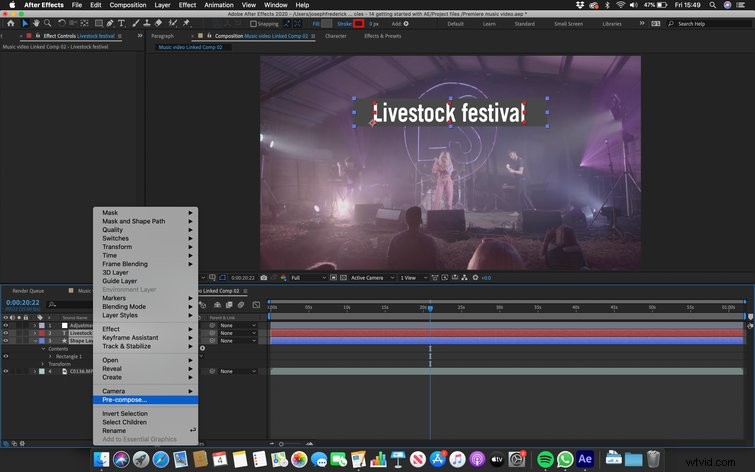Viewport: 755px width, 472px height.
Task: Switch to the Render Queue tab
Action: (28, 291)
